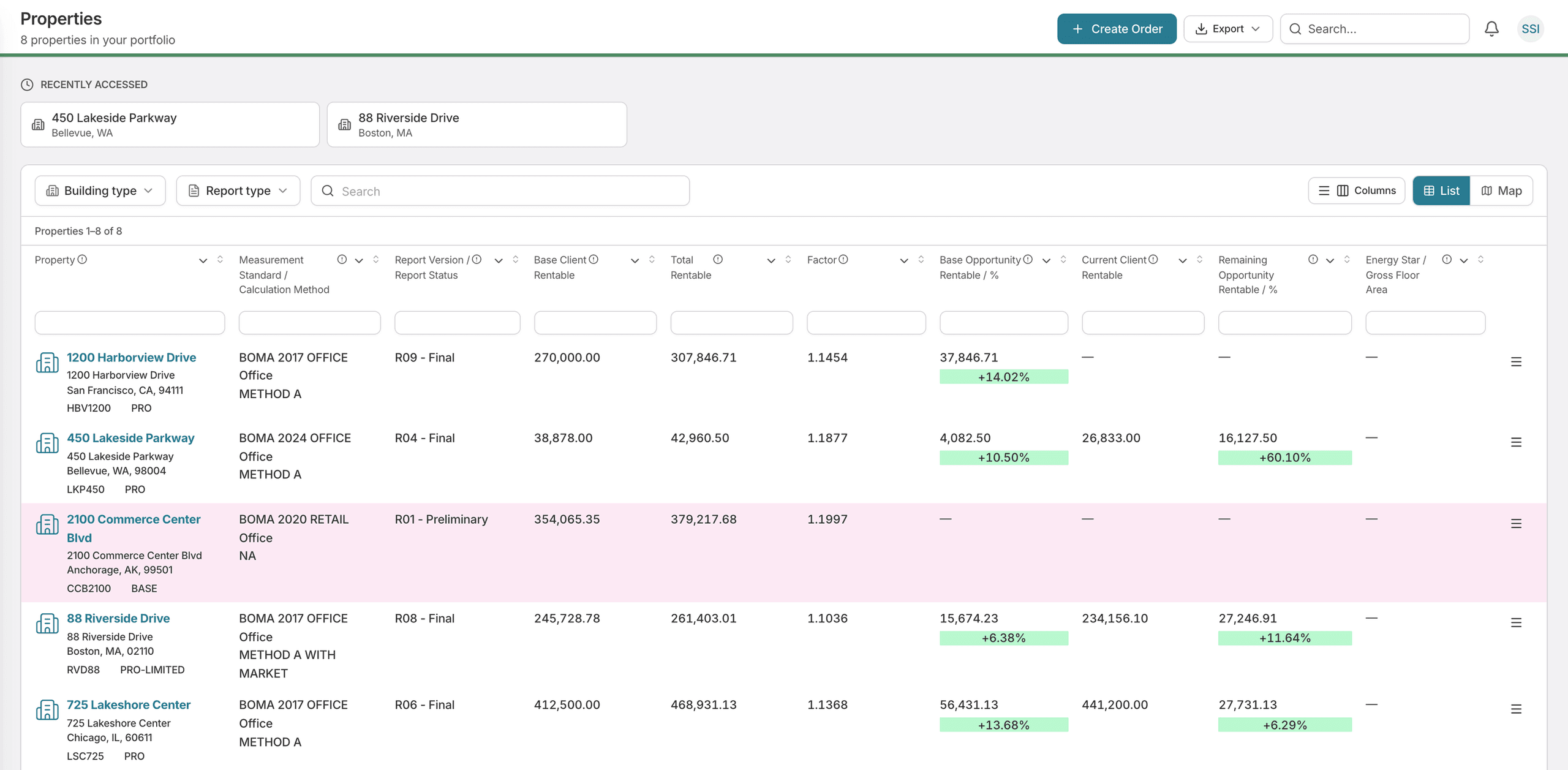This screenshot has height=770, width=1568.
Task: Click info icon for Base Client Rentable
Action: pos(594,260)
